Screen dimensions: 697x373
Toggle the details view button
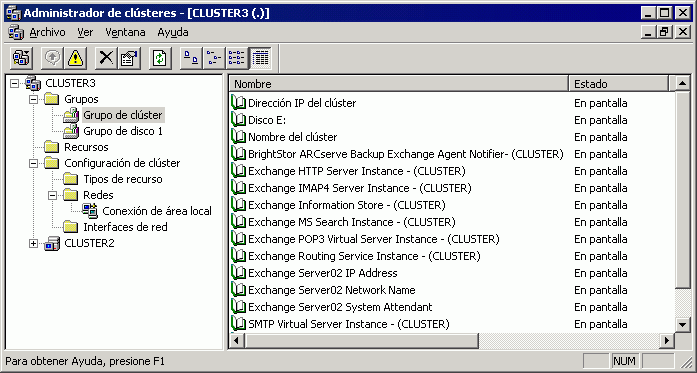point(260,58)
